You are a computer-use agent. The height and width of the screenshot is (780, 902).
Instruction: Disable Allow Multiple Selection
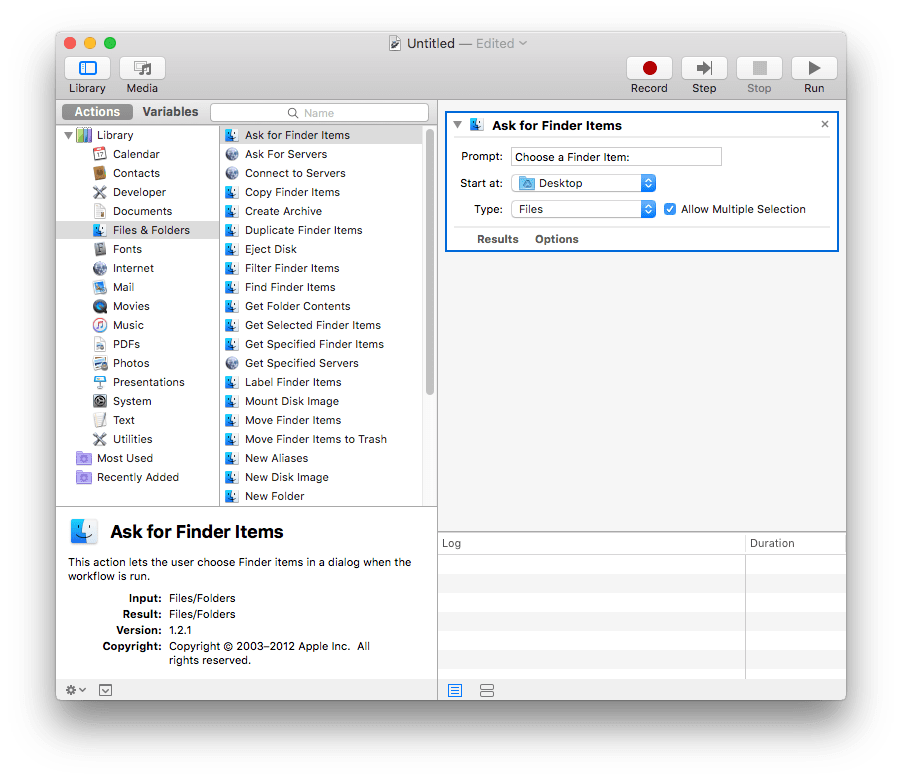[x=669, y=210]
